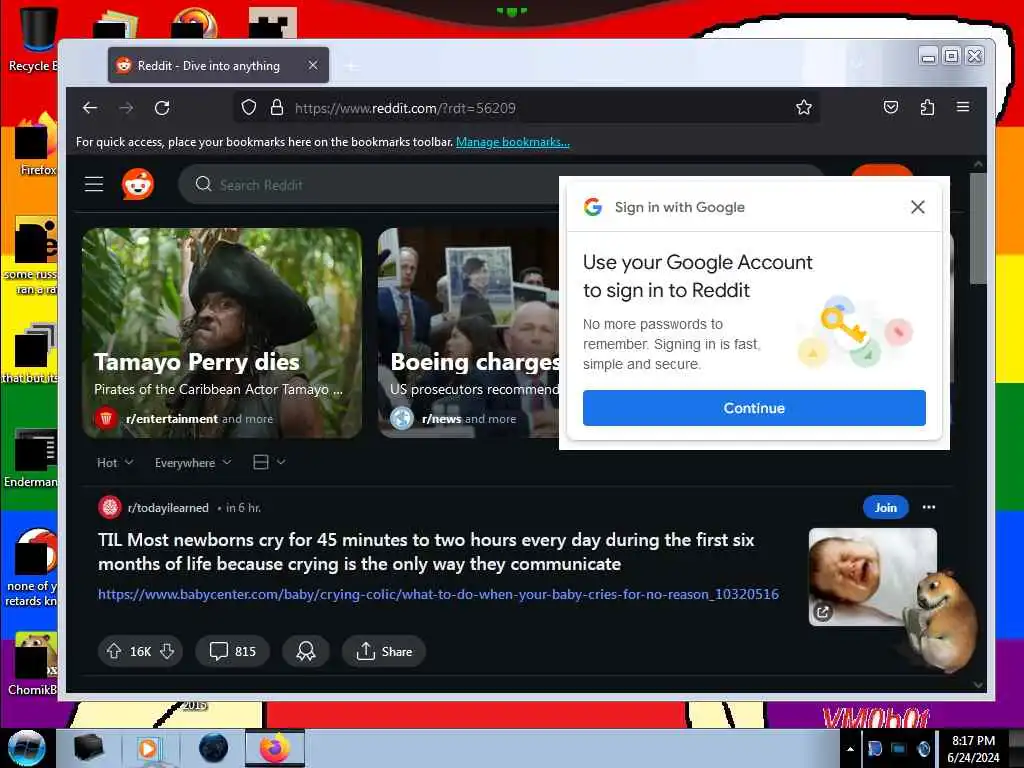The image size is (1024, 768).
Task: Show hidden system tray icons arrow
Action: coord(850,749)
